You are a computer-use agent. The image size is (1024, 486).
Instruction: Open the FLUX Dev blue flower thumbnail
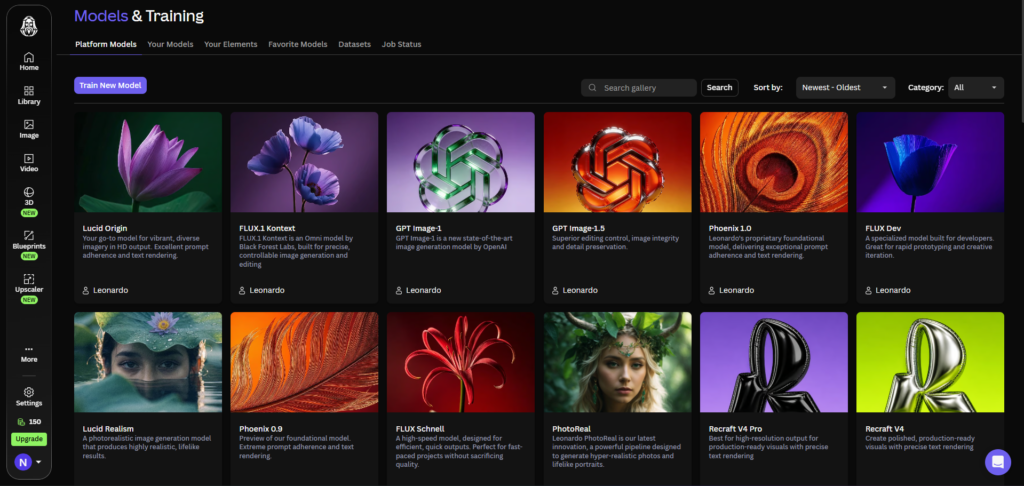coord(931,162)
